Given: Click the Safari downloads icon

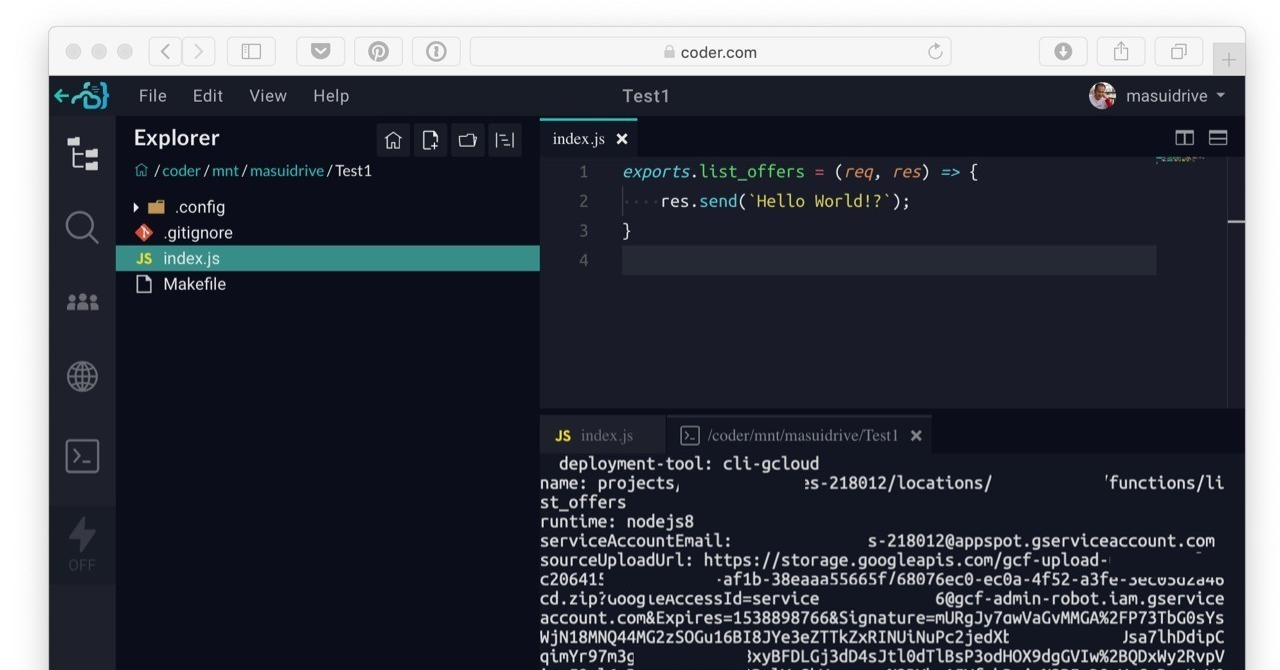Looking at the screenshot, I should 1063,51.
